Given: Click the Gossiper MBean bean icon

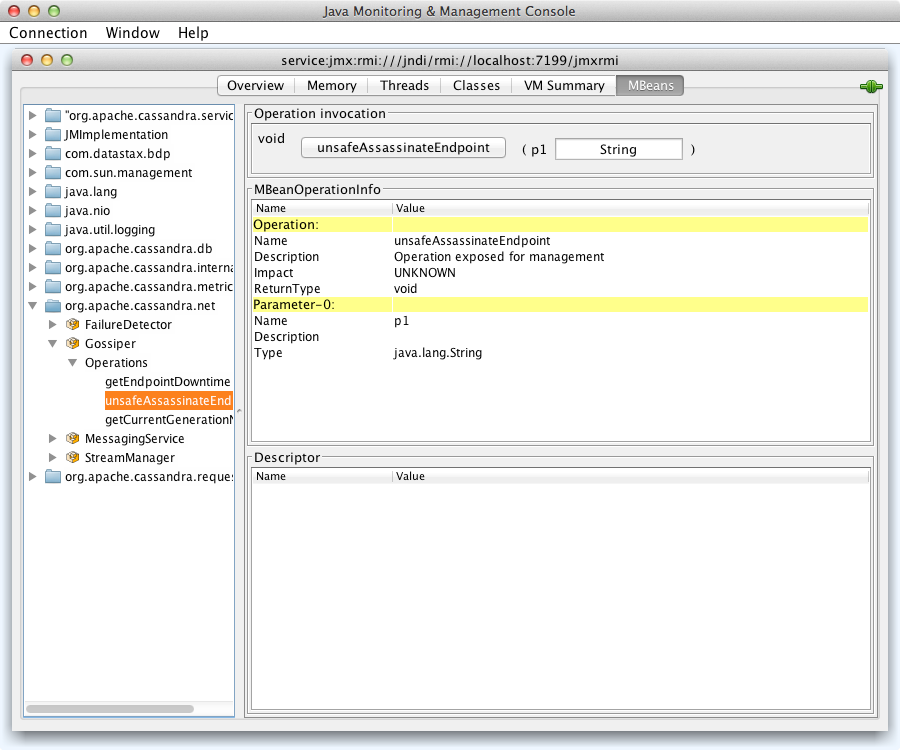Looking at the screenshot, I should point(72,344).
